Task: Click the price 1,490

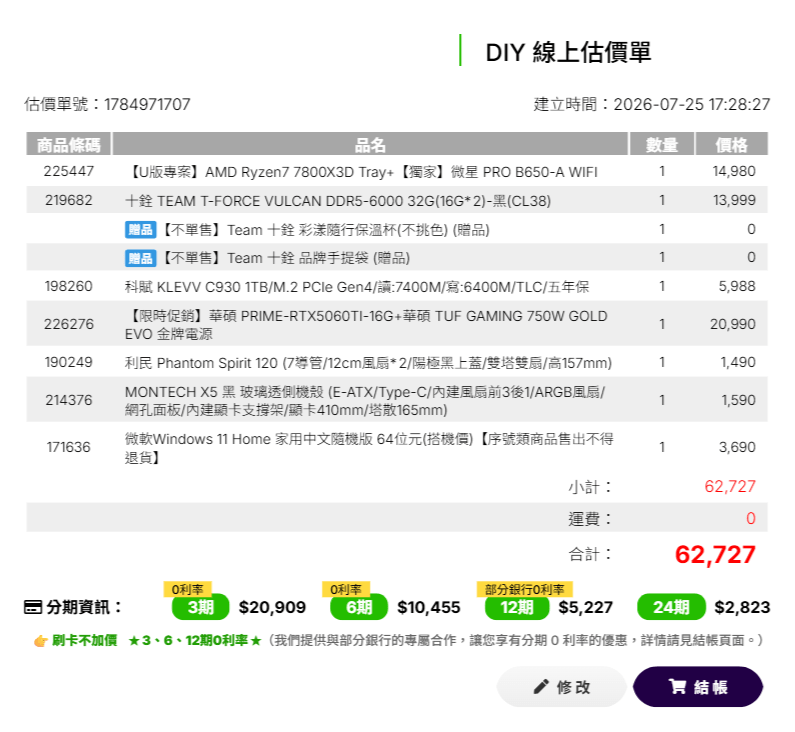Action: point(738,362)
